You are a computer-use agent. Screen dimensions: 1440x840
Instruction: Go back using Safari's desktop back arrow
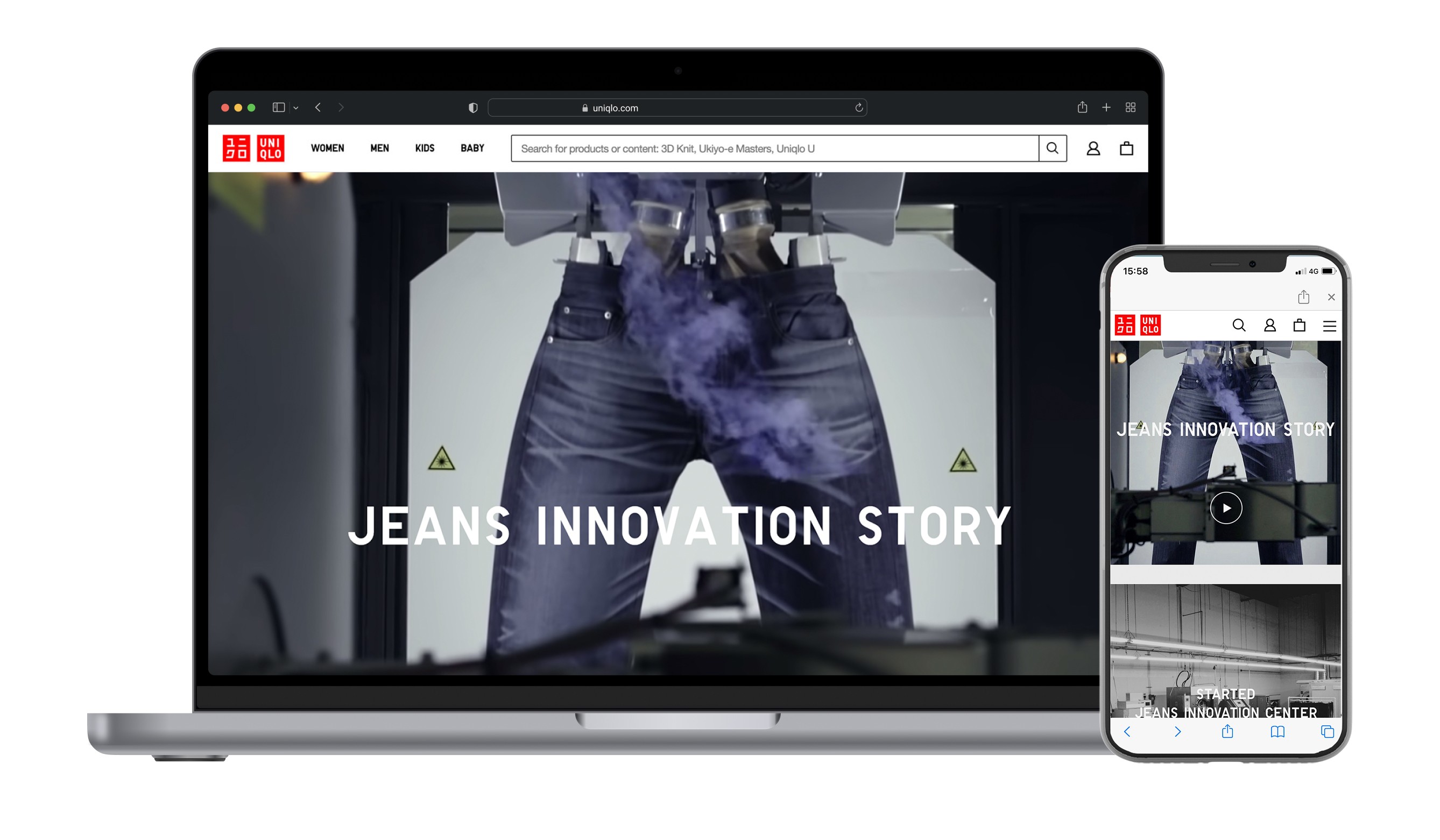(x=318, y=108)
